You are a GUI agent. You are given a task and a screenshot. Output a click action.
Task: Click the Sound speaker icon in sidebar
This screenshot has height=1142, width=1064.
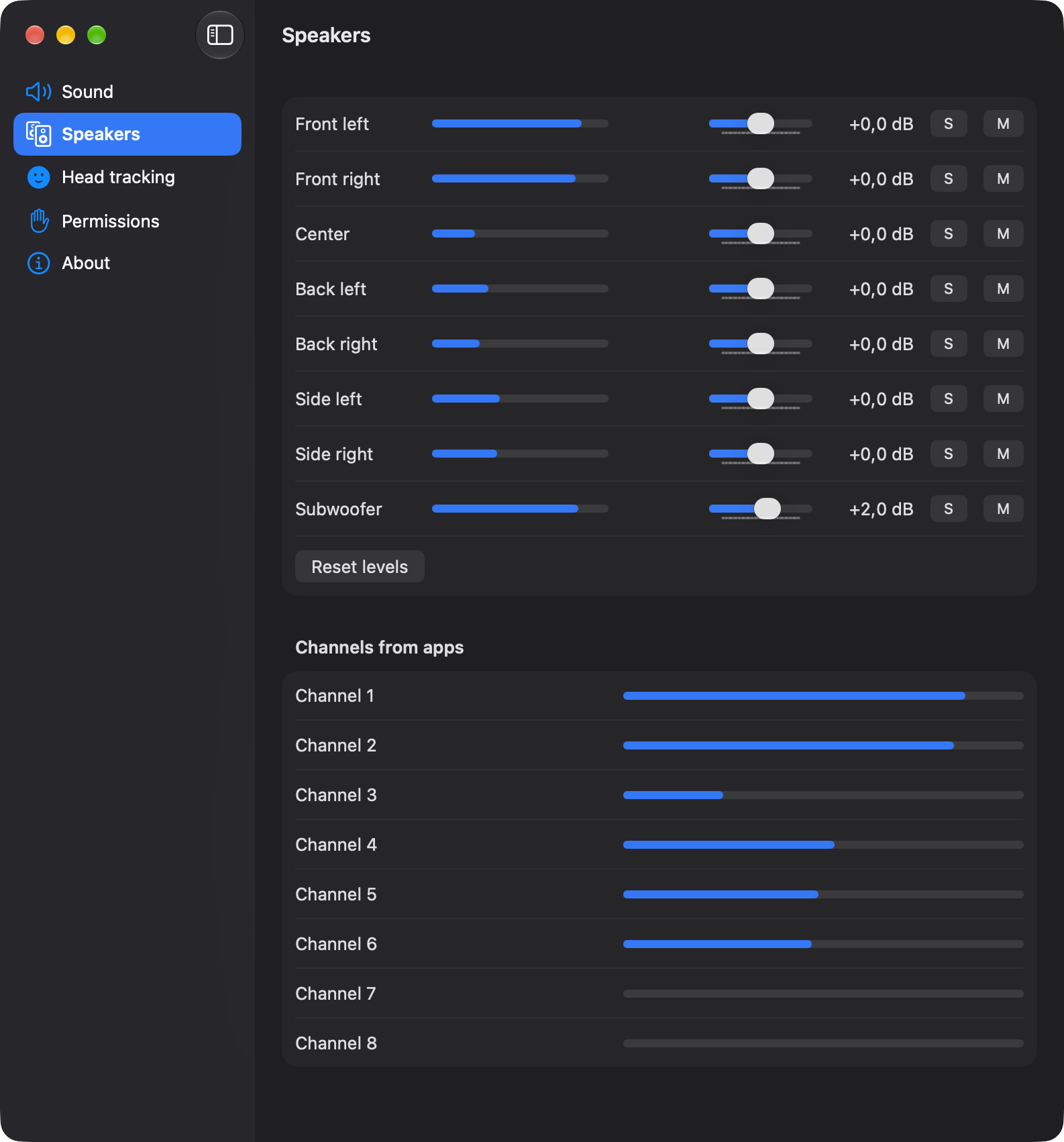pyautogui.click(x=39, y=91)
